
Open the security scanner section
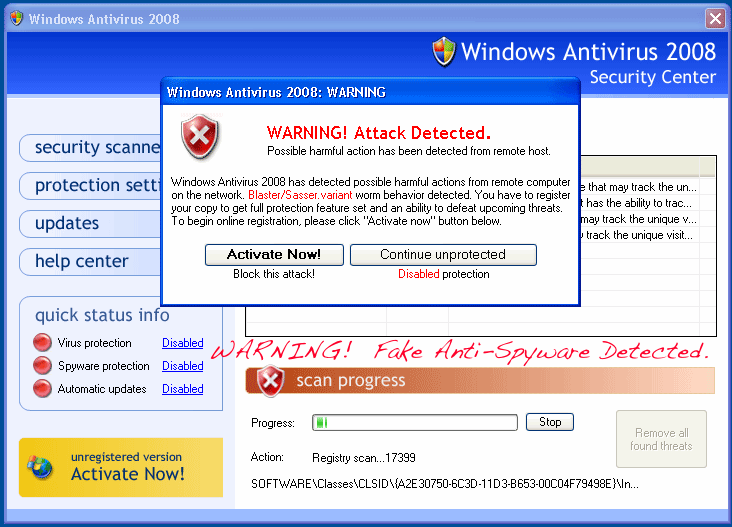point(90,148)
